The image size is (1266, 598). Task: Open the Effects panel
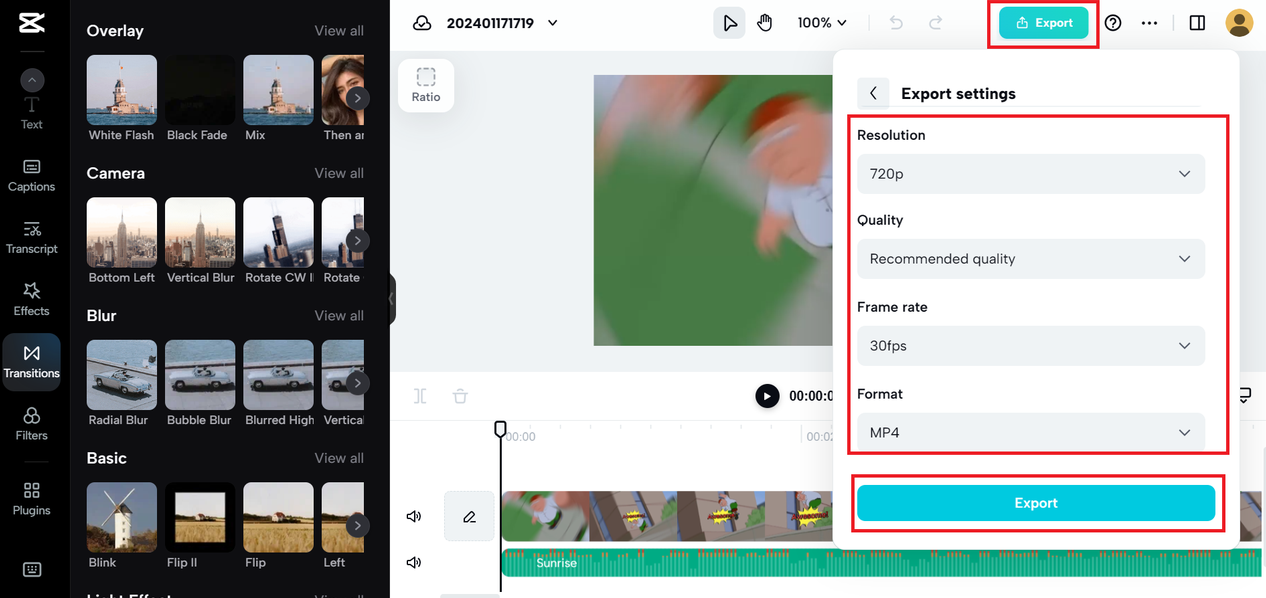click(32, 299)
